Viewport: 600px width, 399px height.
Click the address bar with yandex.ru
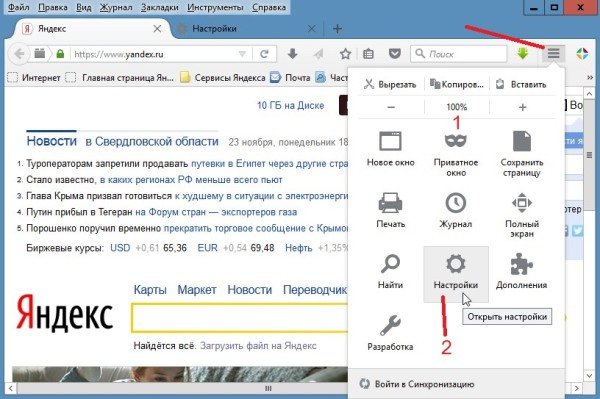point(153,54)
